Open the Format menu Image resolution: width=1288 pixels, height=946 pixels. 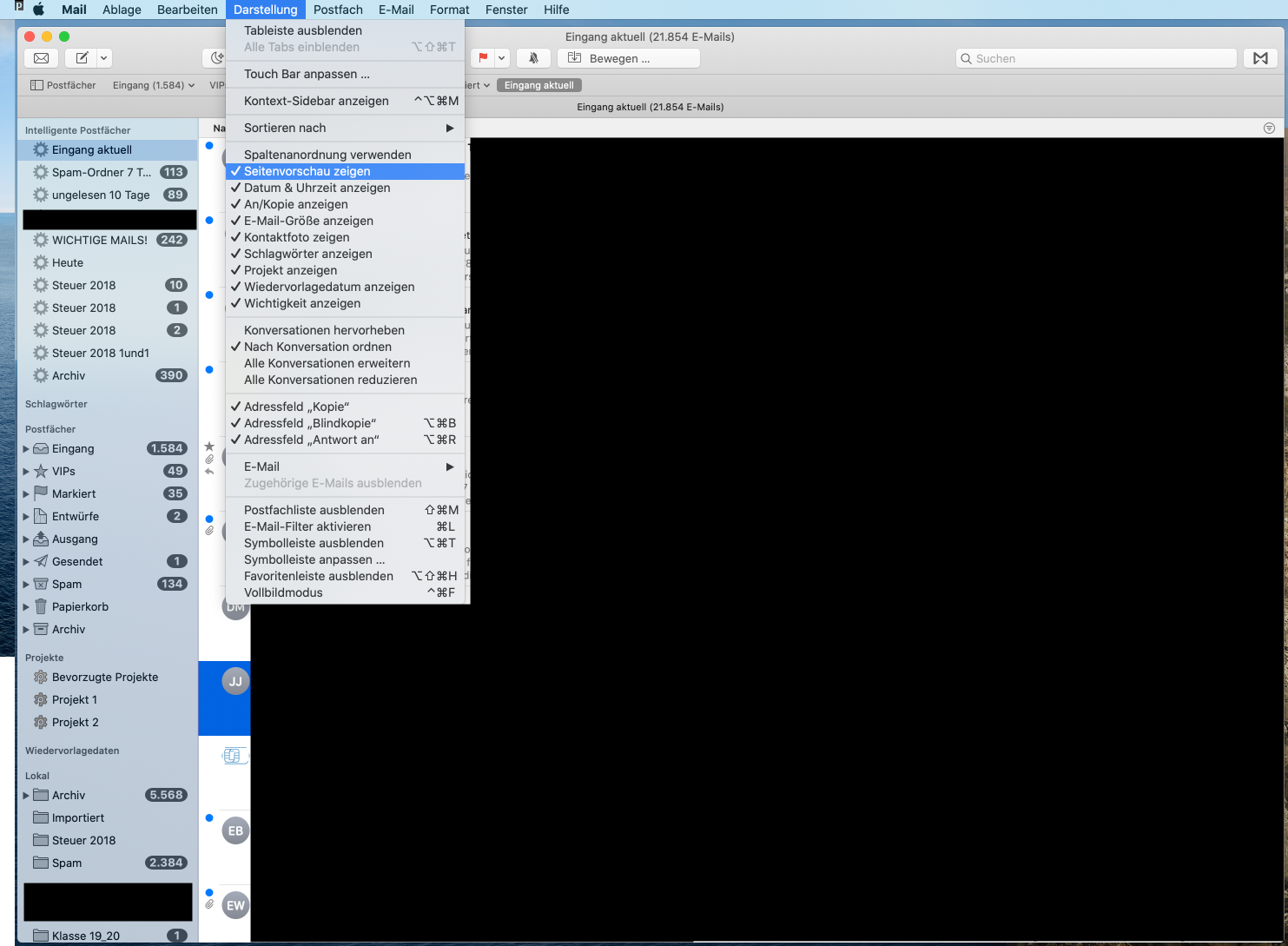[450, 10]
